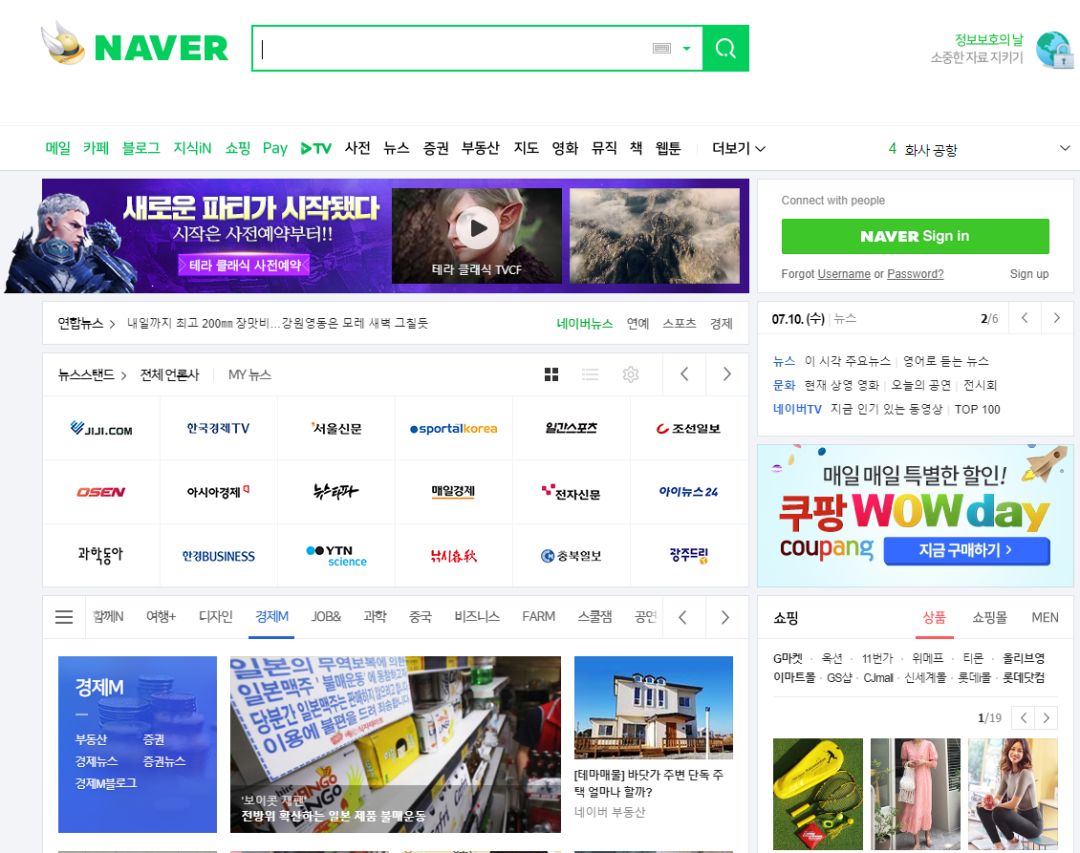This screenshot has width=1080, height=853.
Task: Select the MY 뉴스 tab
Action: pyautogui.click(x=249, y=375)
